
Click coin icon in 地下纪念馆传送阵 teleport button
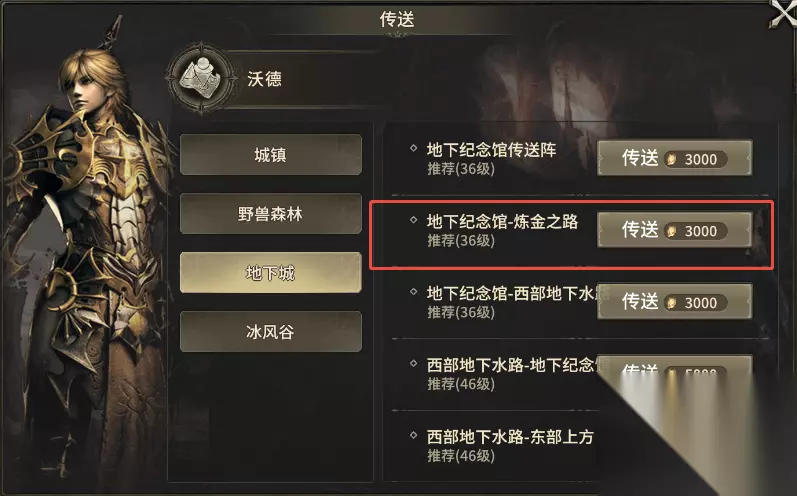coord(671,159)
